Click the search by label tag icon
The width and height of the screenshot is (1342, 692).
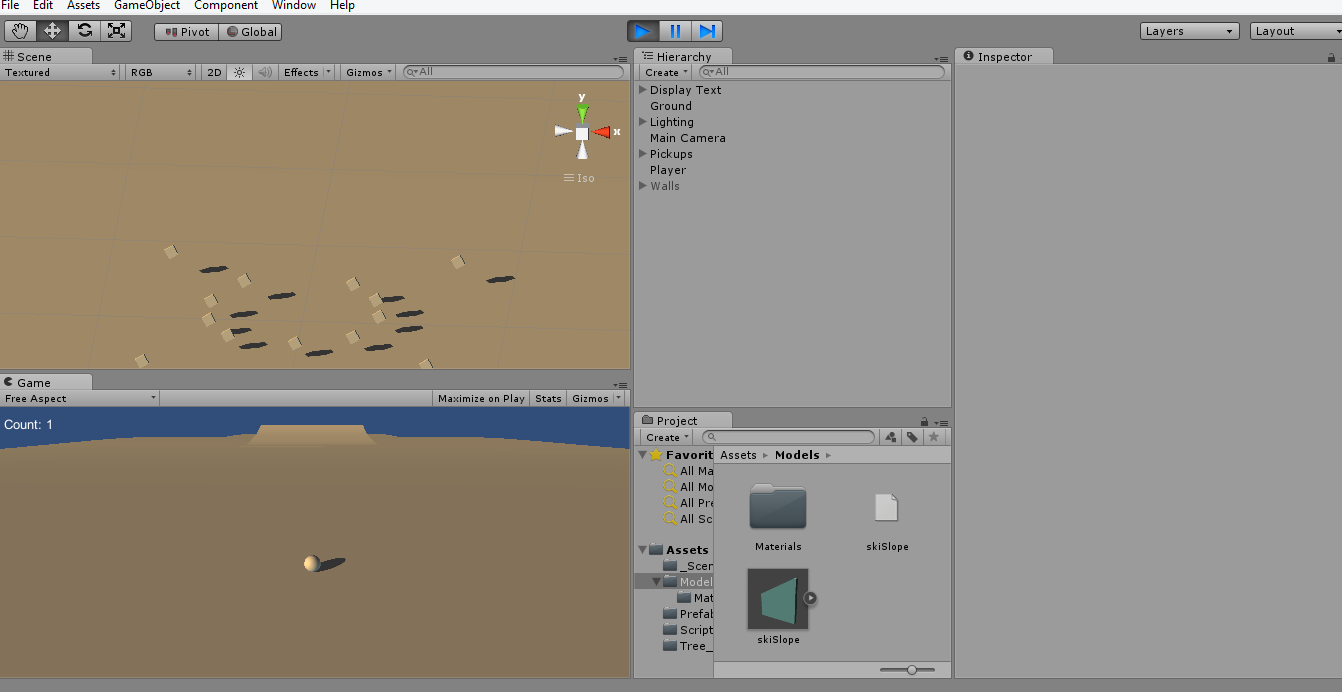coord(912,437)
